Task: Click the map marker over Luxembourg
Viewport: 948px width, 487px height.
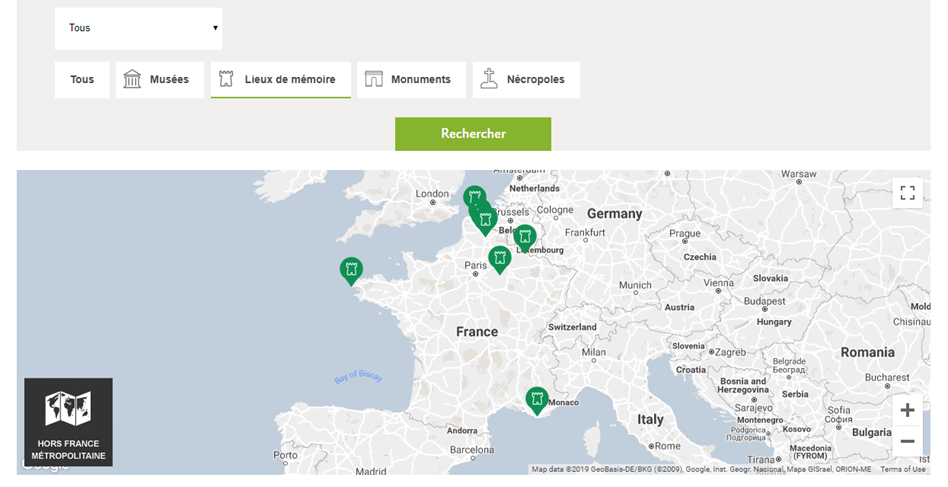Action: point(525,237)
